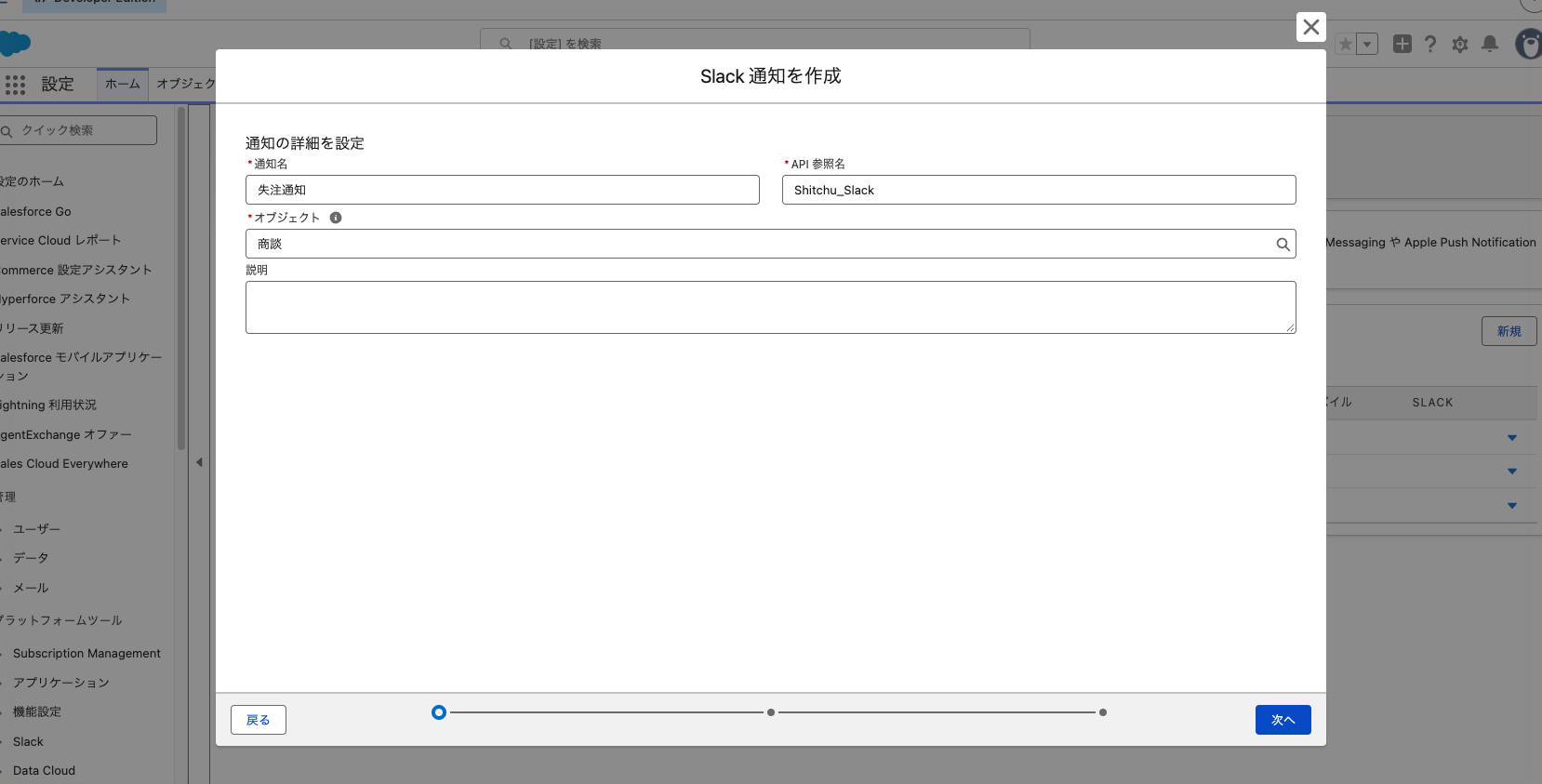Edit the 通知名 field containing 失注通知
Image resolution: width=1542 pixels, height=784 pixels.
(502, 190)
